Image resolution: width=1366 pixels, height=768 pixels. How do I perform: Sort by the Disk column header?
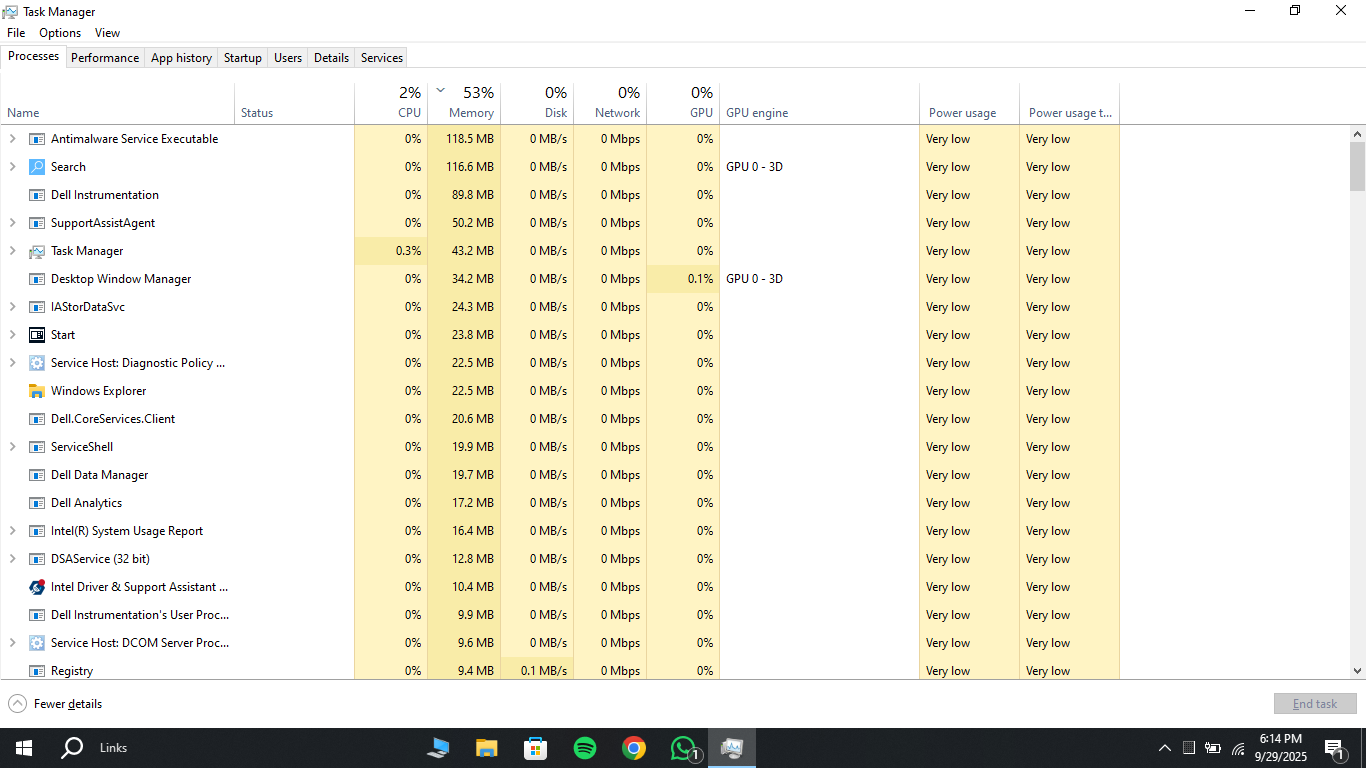coord(537,103)
